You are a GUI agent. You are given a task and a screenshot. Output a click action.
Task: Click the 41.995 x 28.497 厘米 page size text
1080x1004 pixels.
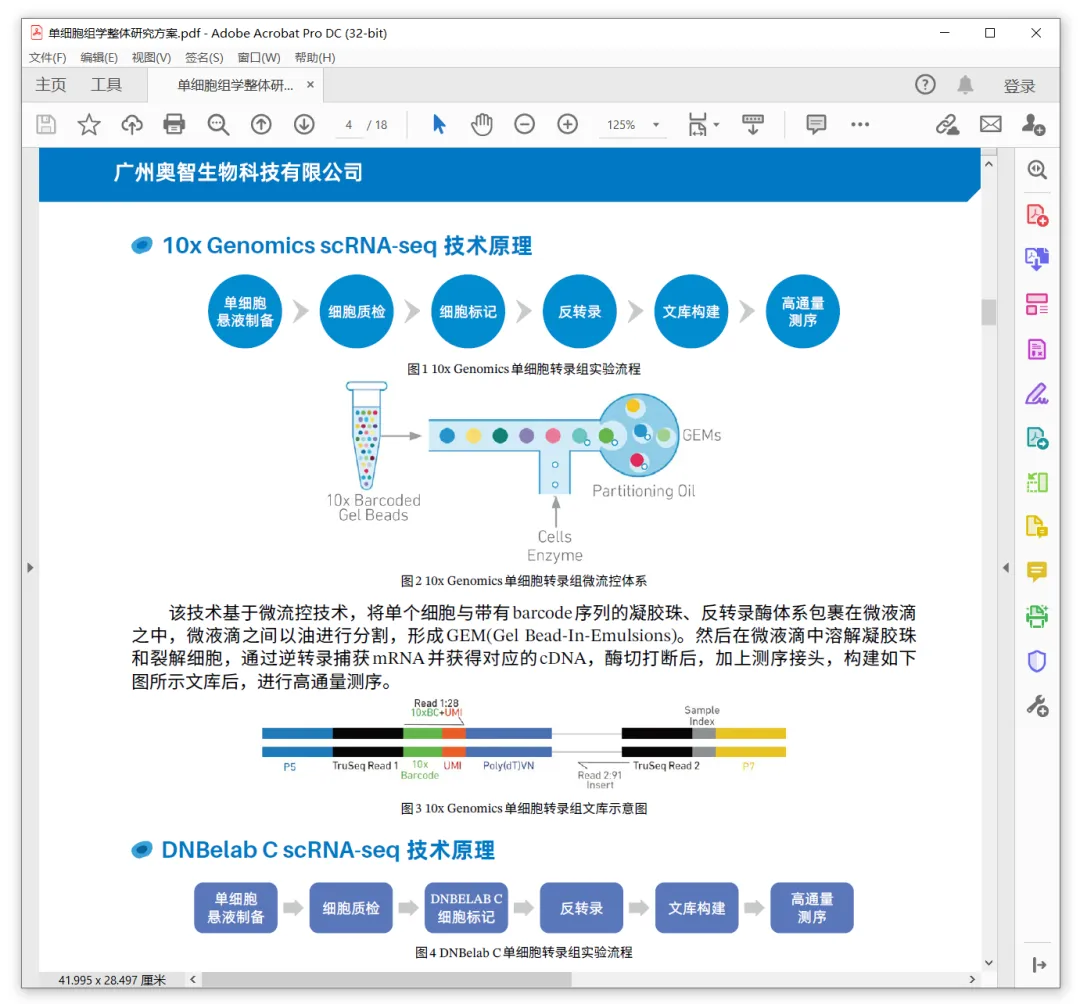coord(112,980)
